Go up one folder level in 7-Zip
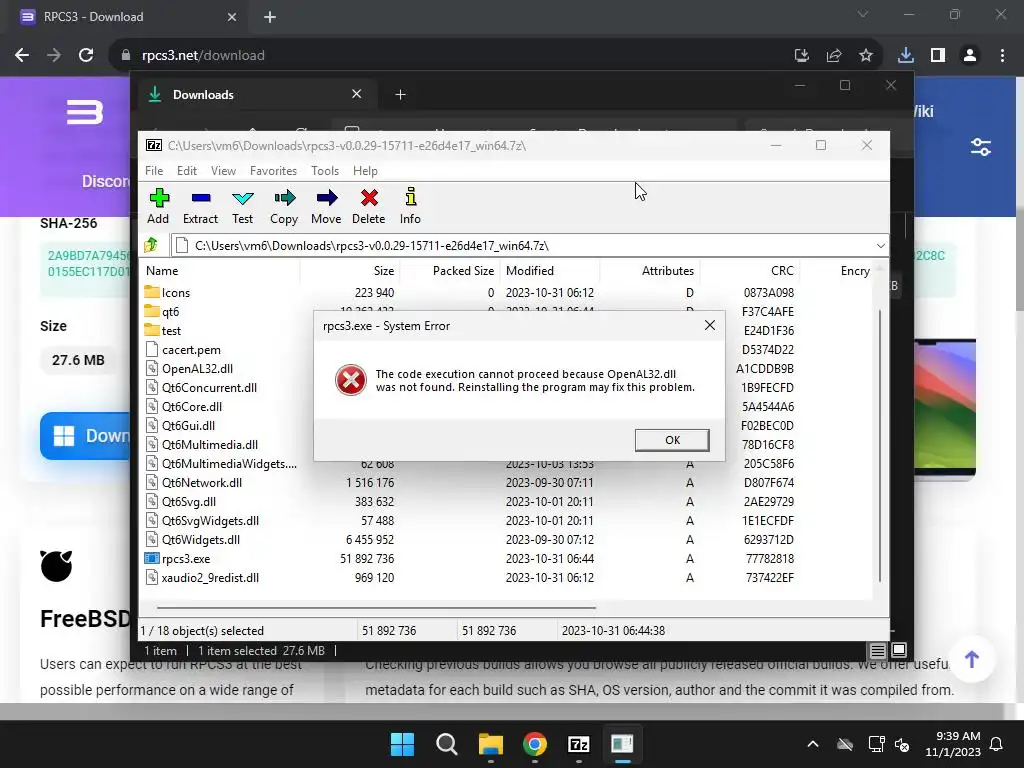1024x768 pixels. pyautogui.click(x=152, y=246)
